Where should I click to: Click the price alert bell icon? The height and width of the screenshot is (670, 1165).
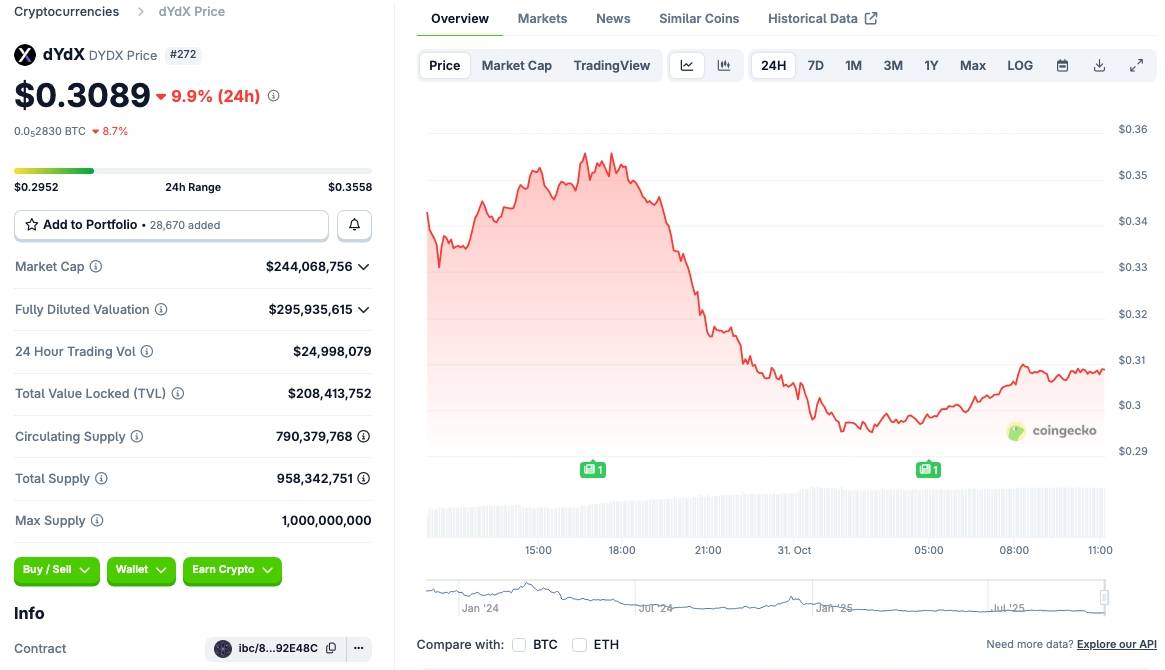[354, 225]
